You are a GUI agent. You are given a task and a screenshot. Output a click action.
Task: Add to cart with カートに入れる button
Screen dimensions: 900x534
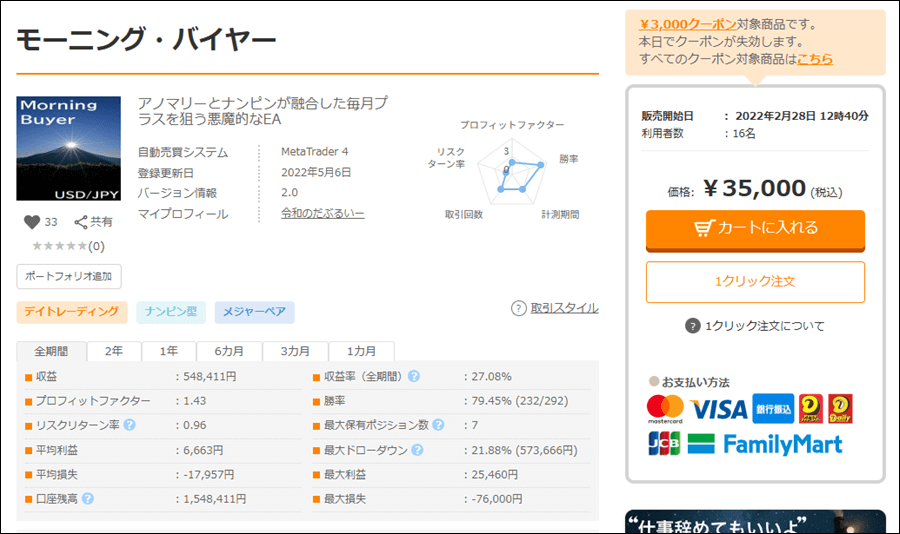coord(755,228)
